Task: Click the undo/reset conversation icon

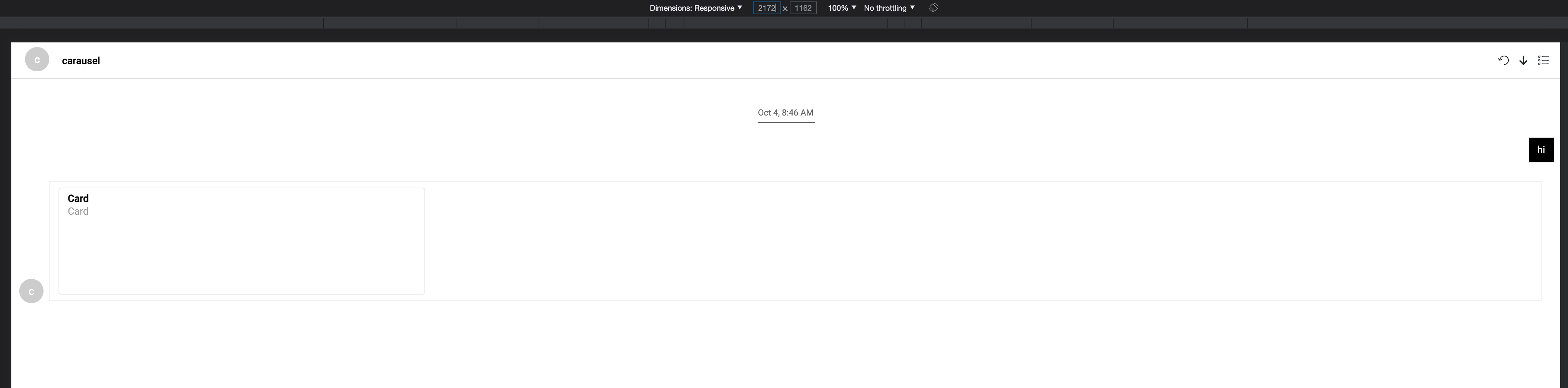Action: [1503, 60]
